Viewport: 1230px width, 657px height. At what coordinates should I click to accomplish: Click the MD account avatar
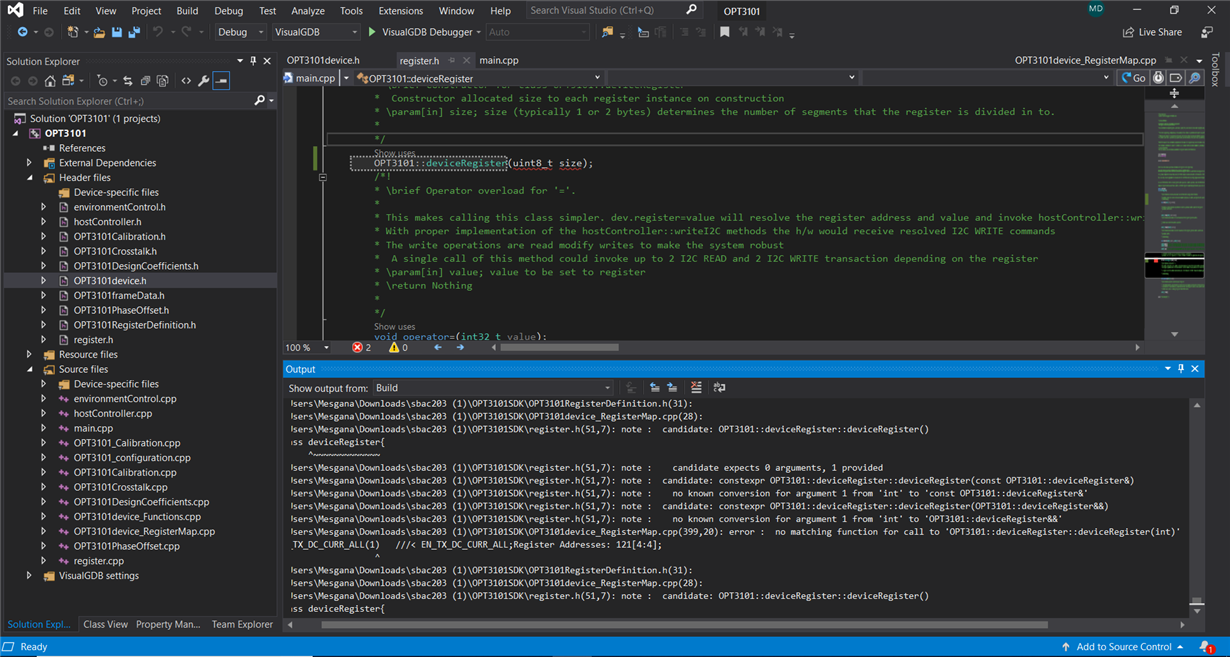[x=1095, y=9]
